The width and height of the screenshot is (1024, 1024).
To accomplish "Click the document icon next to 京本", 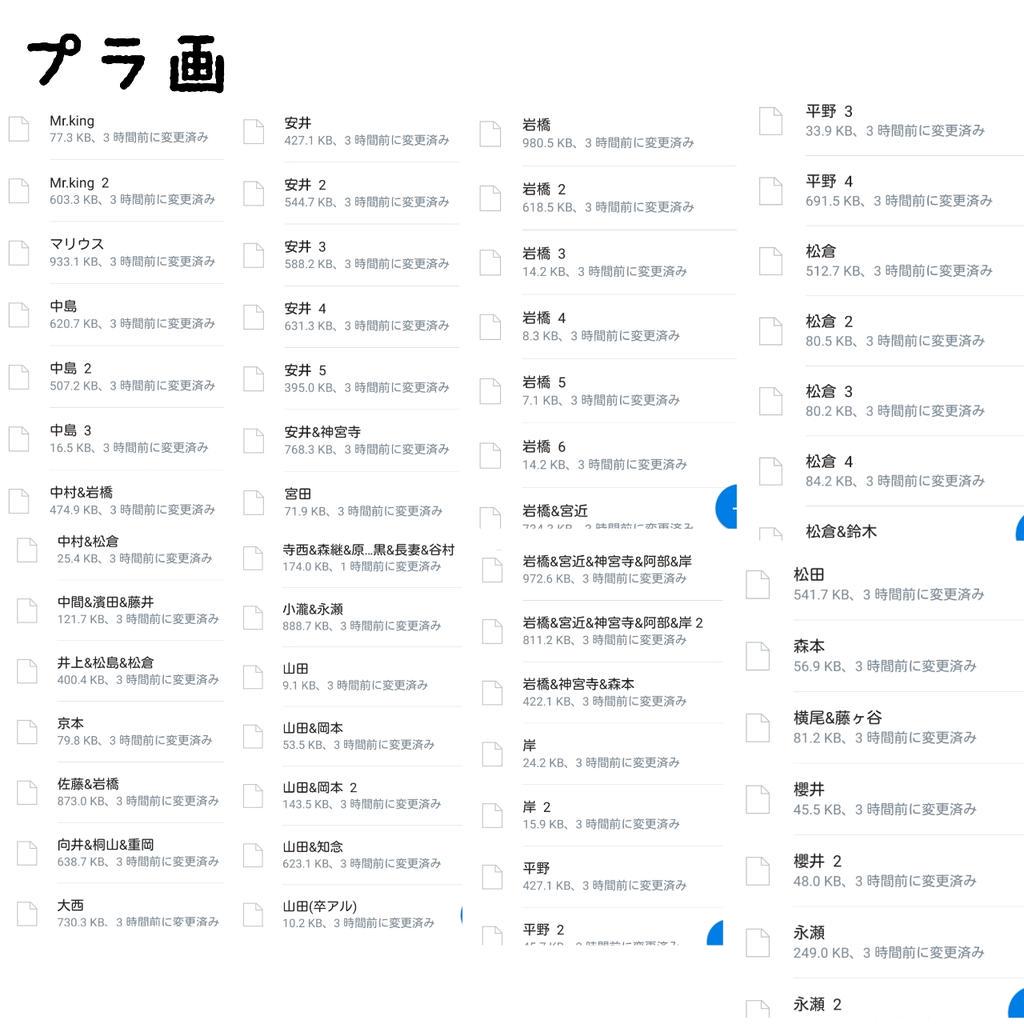I will click(27, 731).
